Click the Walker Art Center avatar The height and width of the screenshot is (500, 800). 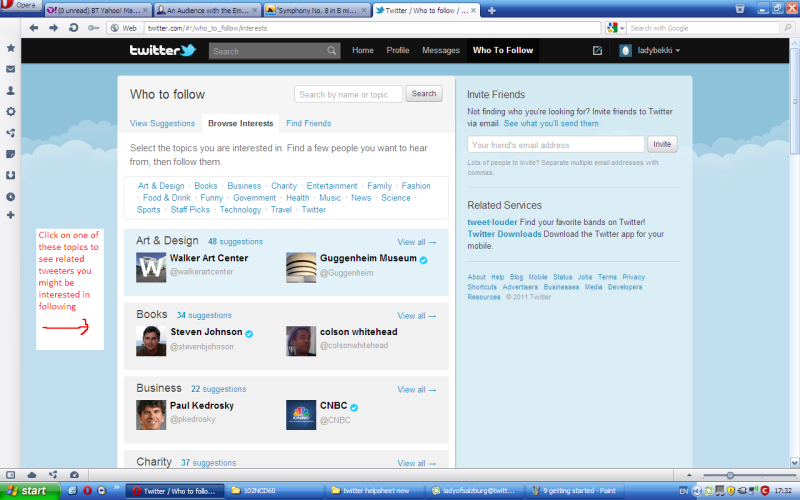151,267
